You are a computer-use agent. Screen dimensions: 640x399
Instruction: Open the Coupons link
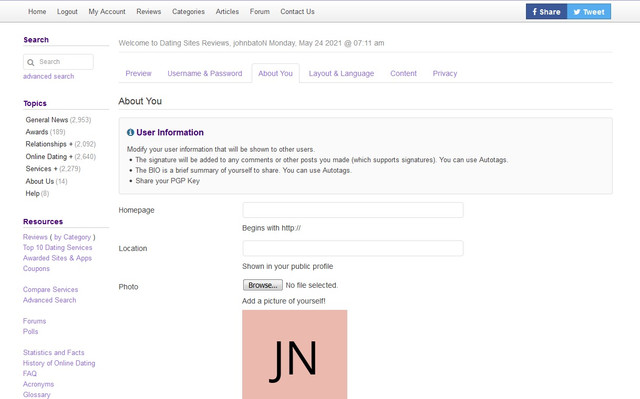coord(36,269)
